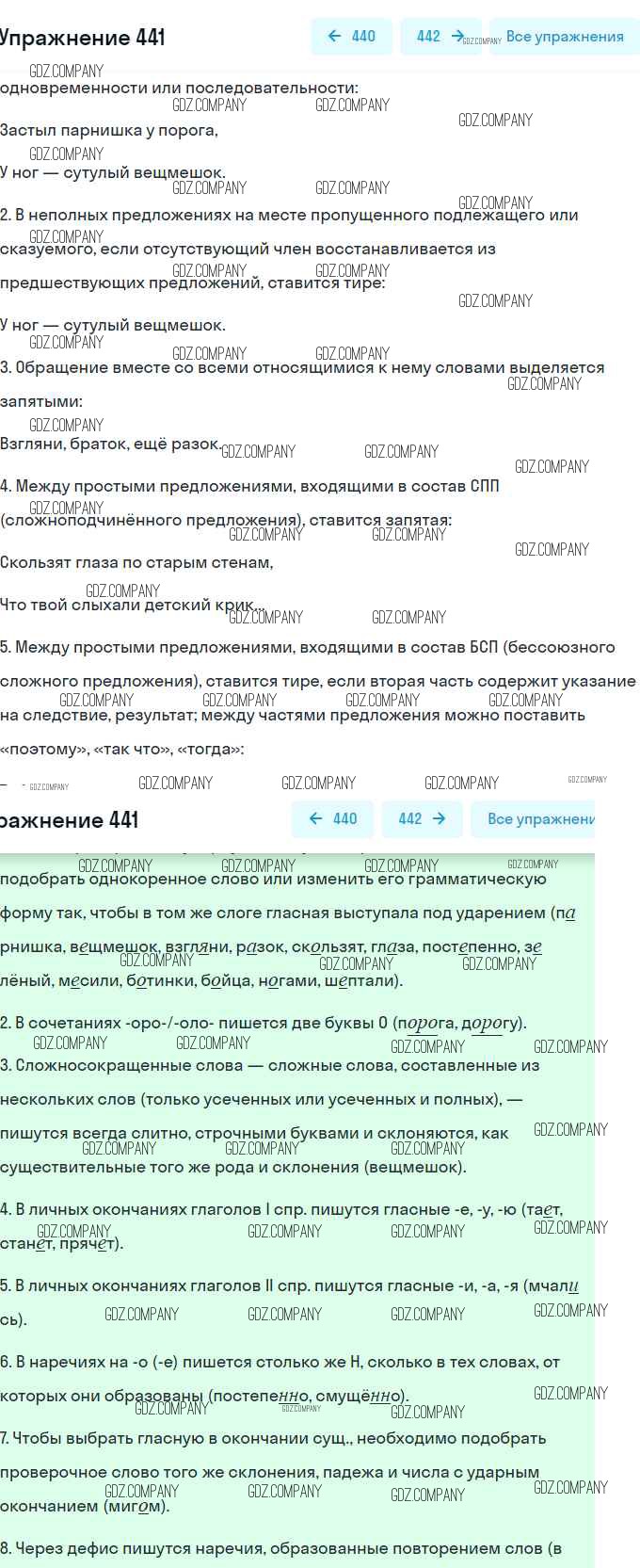Click the line "Скользят глаза по старым стенам,"

point(136,563)
